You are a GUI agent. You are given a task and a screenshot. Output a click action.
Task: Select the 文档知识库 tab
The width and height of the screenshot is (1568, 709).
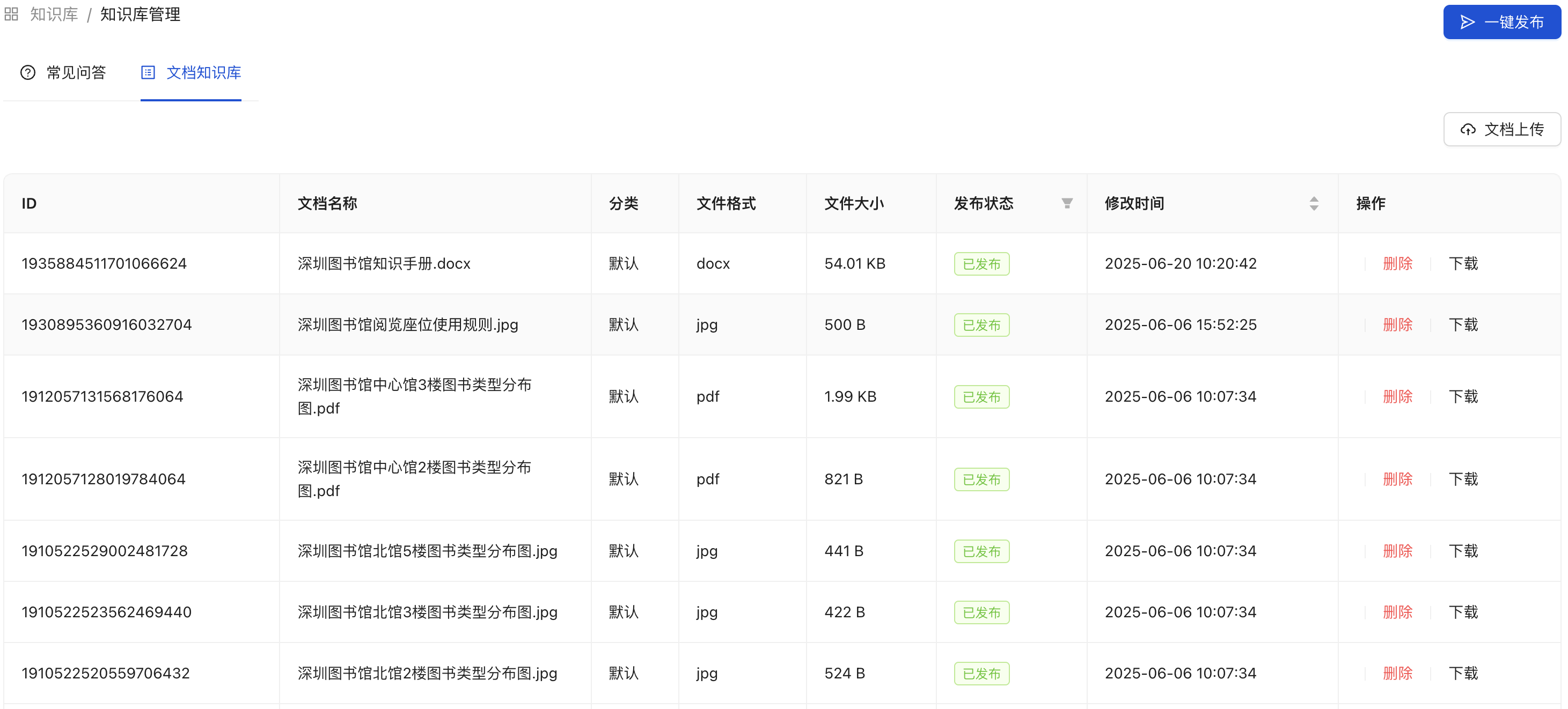[x=203, y=72]
